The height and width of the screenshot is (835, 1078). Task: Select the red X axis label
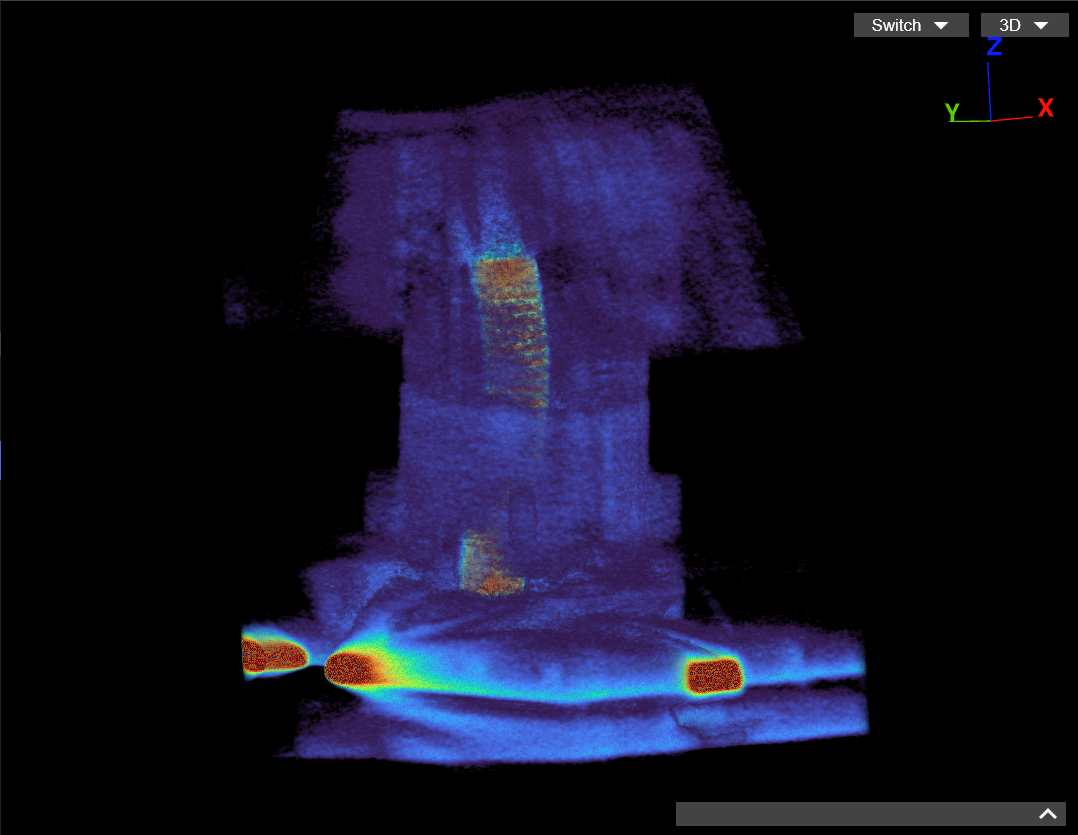(x=1045, y=108)
